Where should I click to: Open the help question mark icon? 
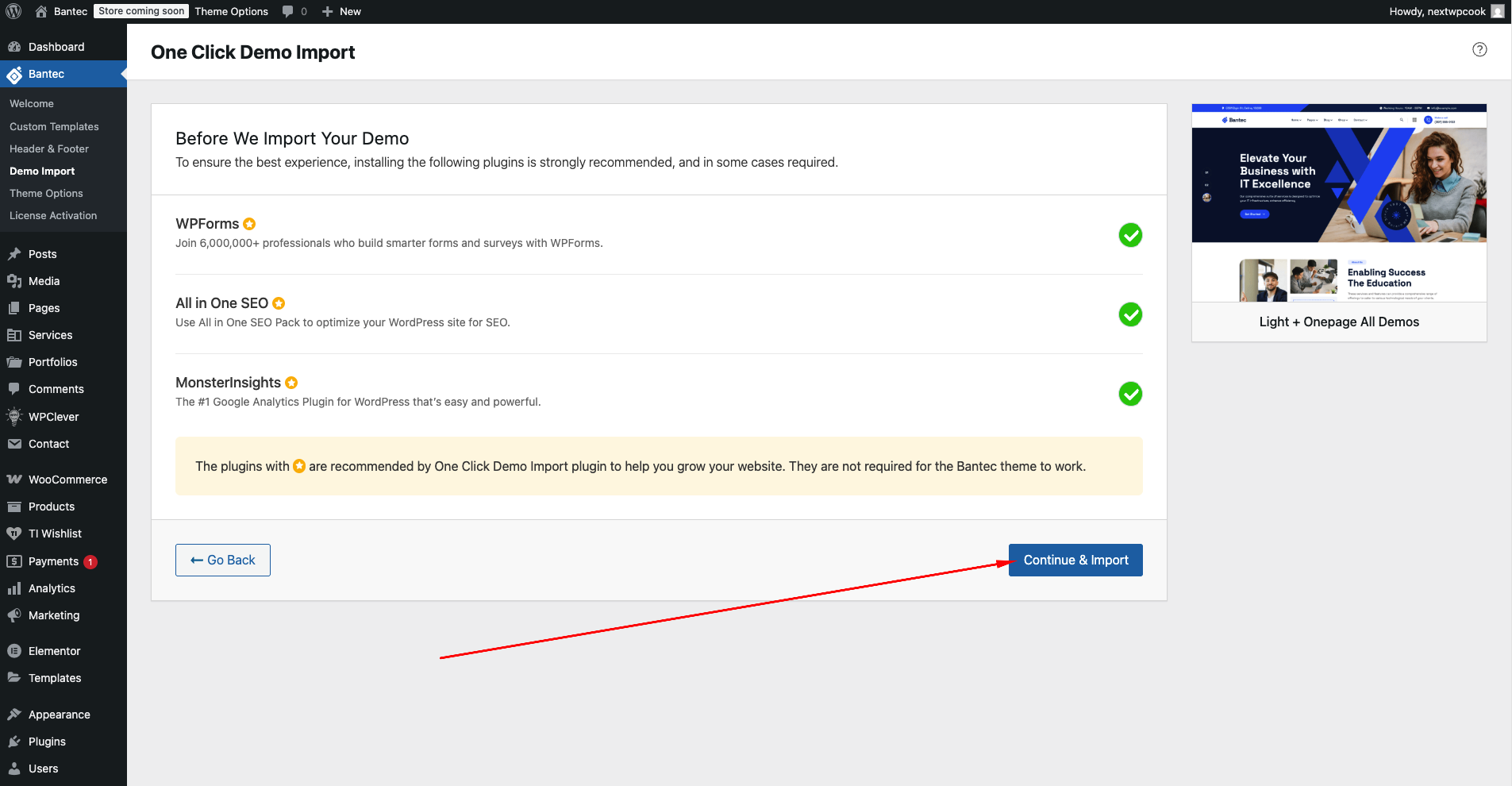[x=1479, y=49]
